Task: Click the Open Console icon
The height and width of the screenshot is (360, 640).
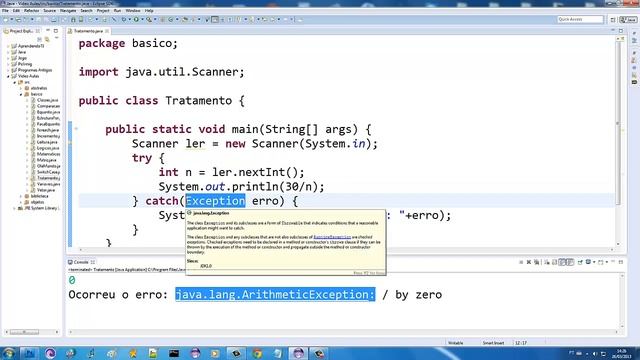Action: pos(600,262)
